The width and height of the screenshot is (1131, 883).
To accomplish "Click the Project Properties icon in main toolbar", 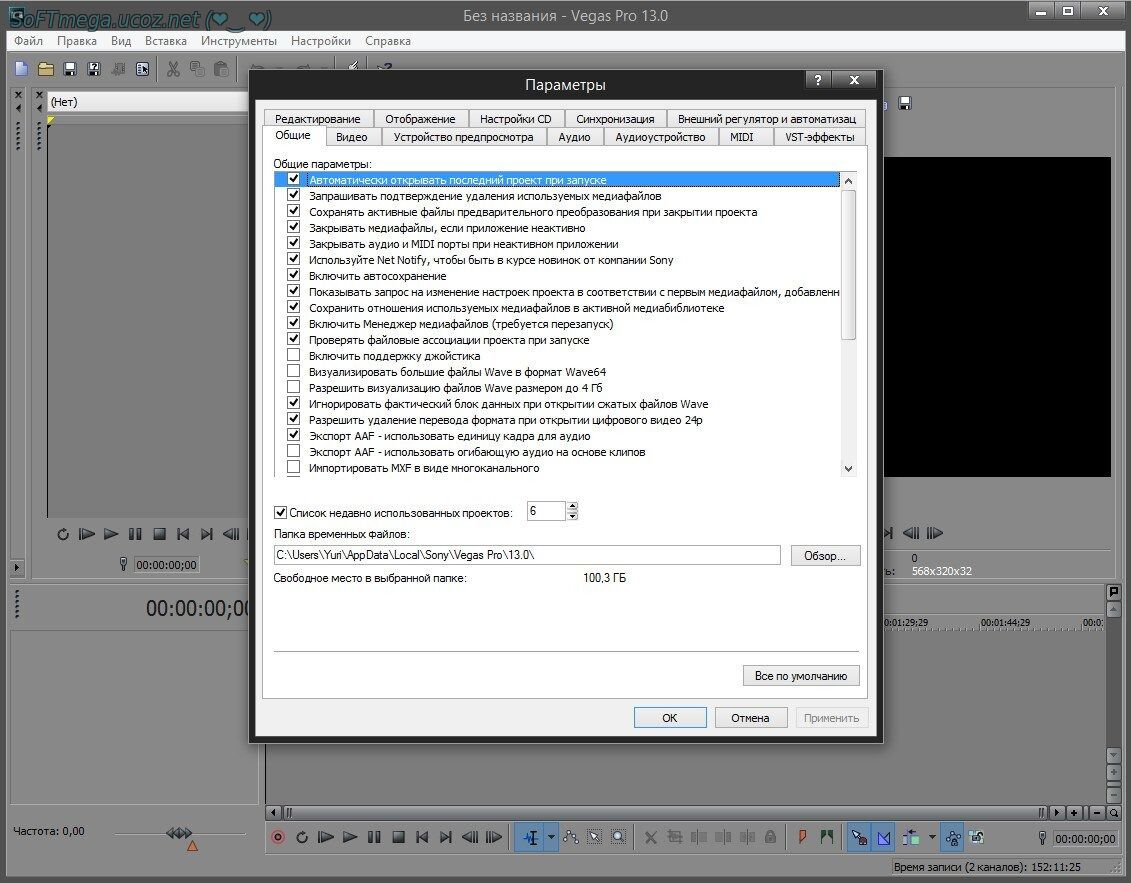I will (142, 69).
